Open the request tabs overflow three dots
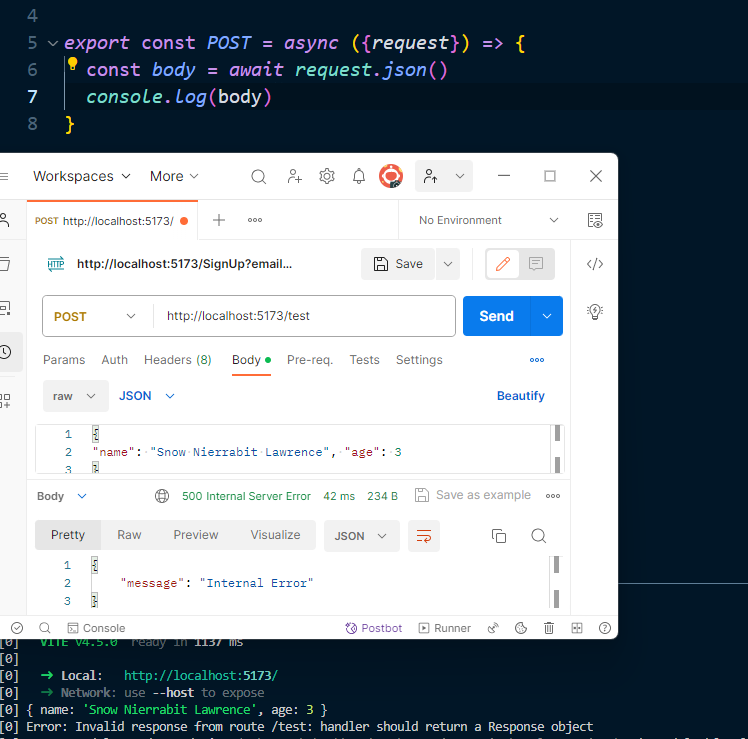This screenshot has width=748, height=739. [x=537, y=360]
